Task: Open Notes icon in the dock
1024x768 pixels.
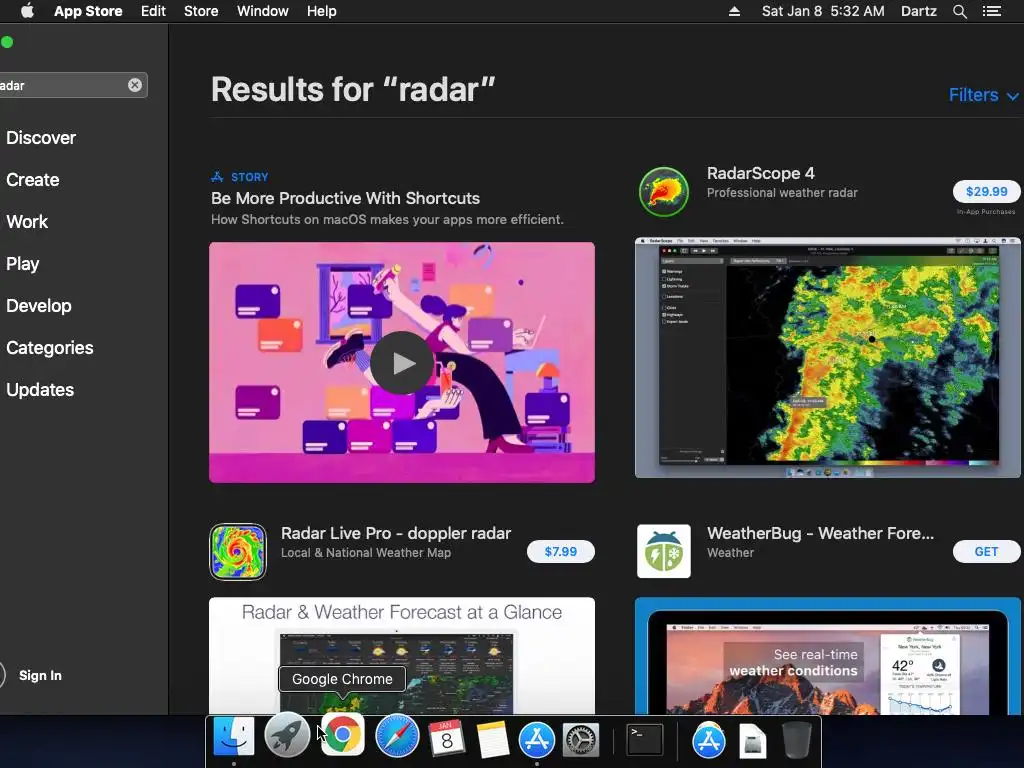Action: 493,739
